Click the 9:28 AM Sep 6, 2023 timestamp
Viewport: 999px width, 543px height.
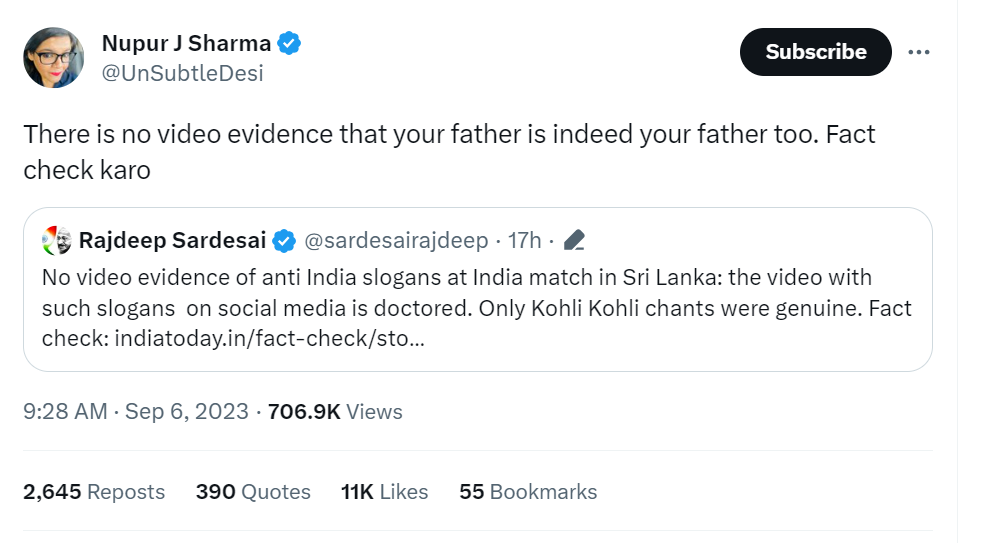tap(136, 412)
